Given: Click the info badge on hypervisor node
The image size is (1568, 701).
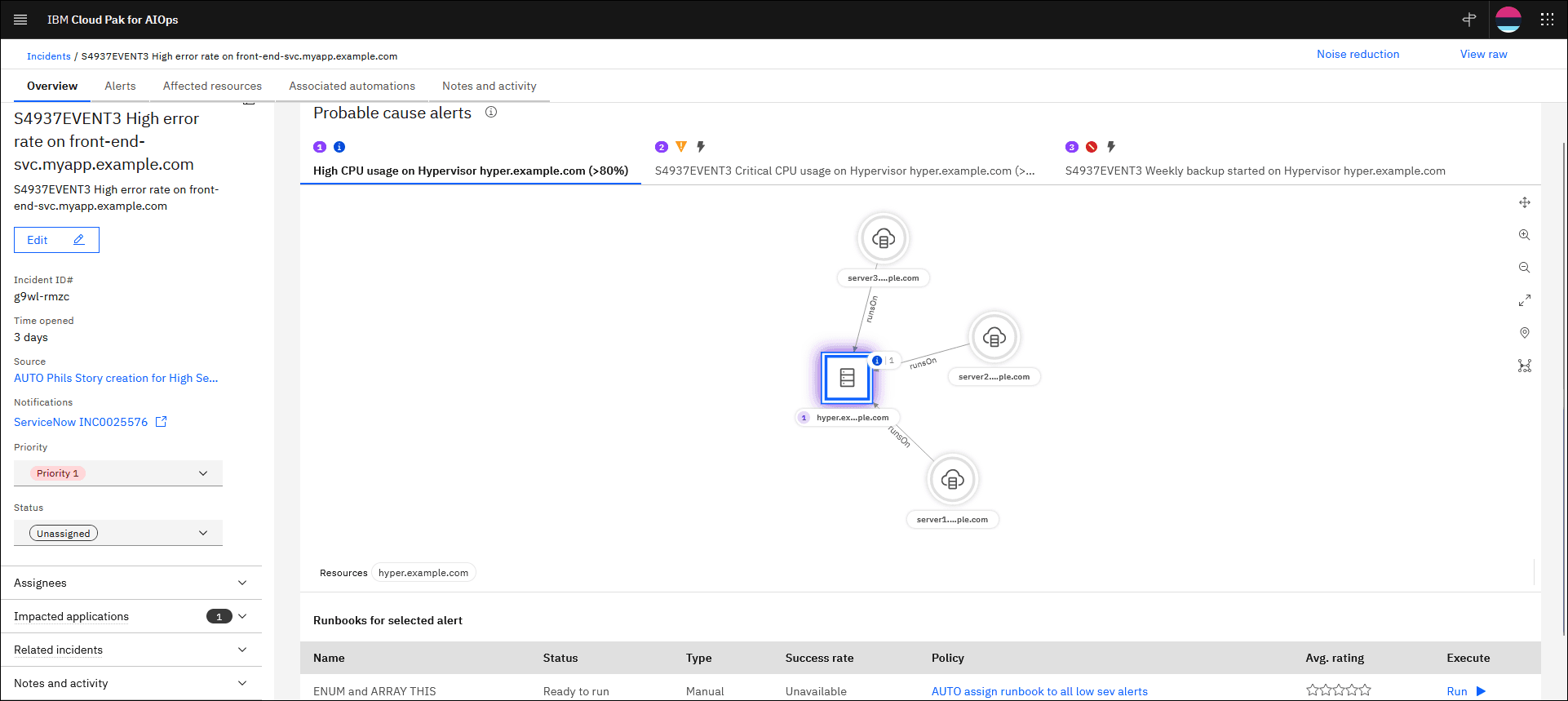Looking at the screenshot, I should tap(877, 361).
